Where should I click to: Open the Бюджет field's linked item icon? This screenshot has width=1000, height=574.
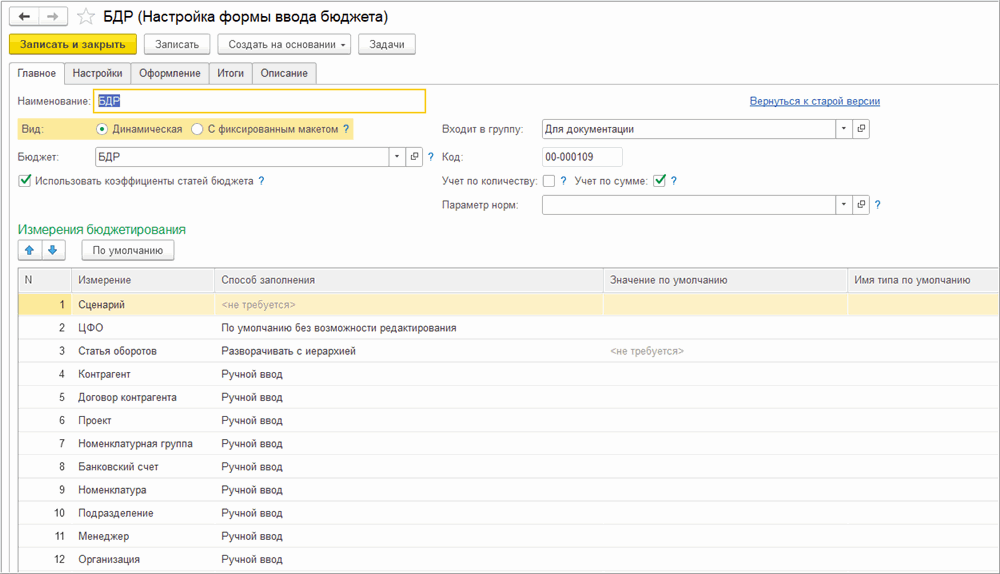(415, 157)
